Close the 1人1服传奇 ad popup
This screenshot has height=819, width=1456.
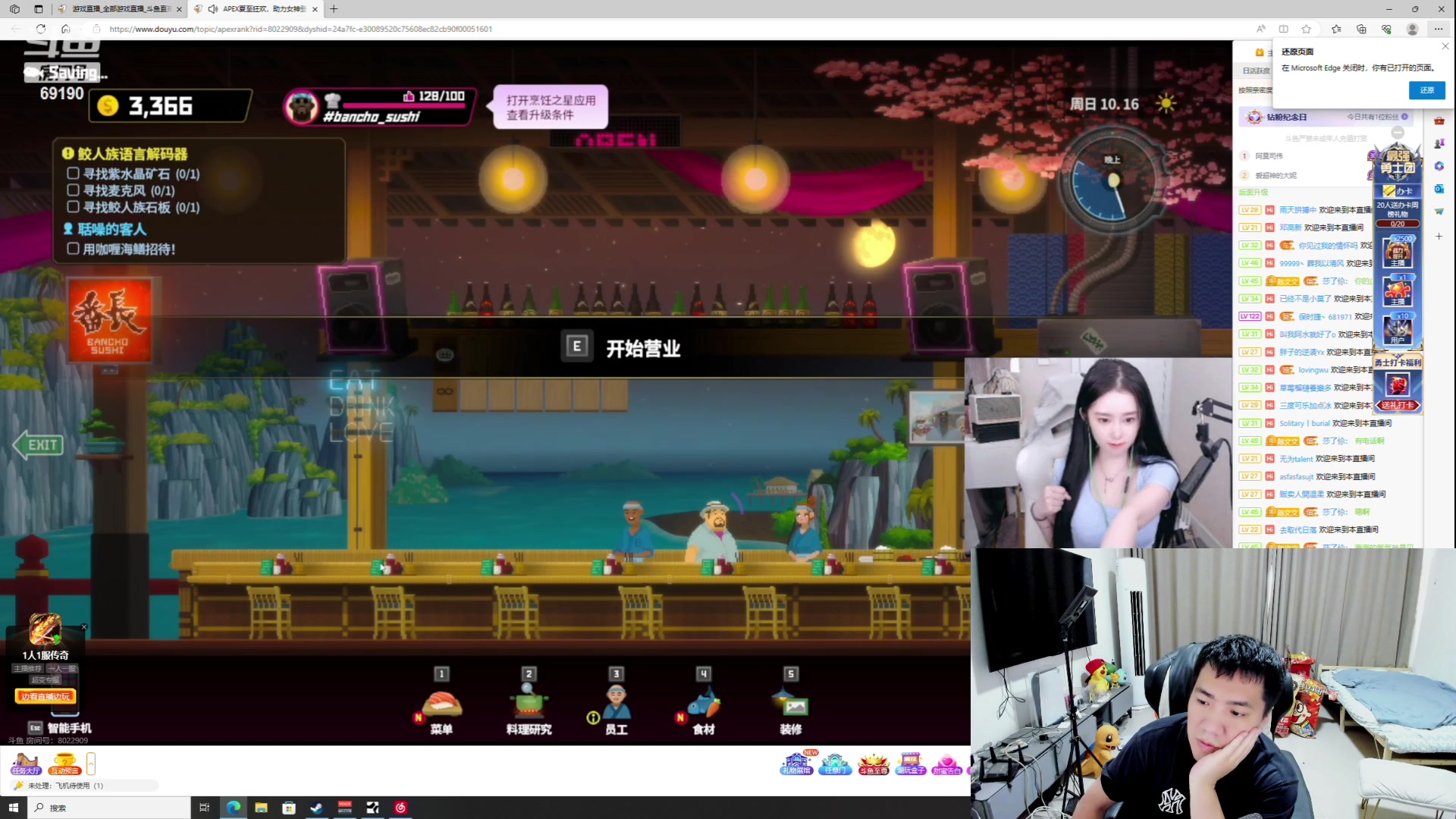tap(84, 627)
